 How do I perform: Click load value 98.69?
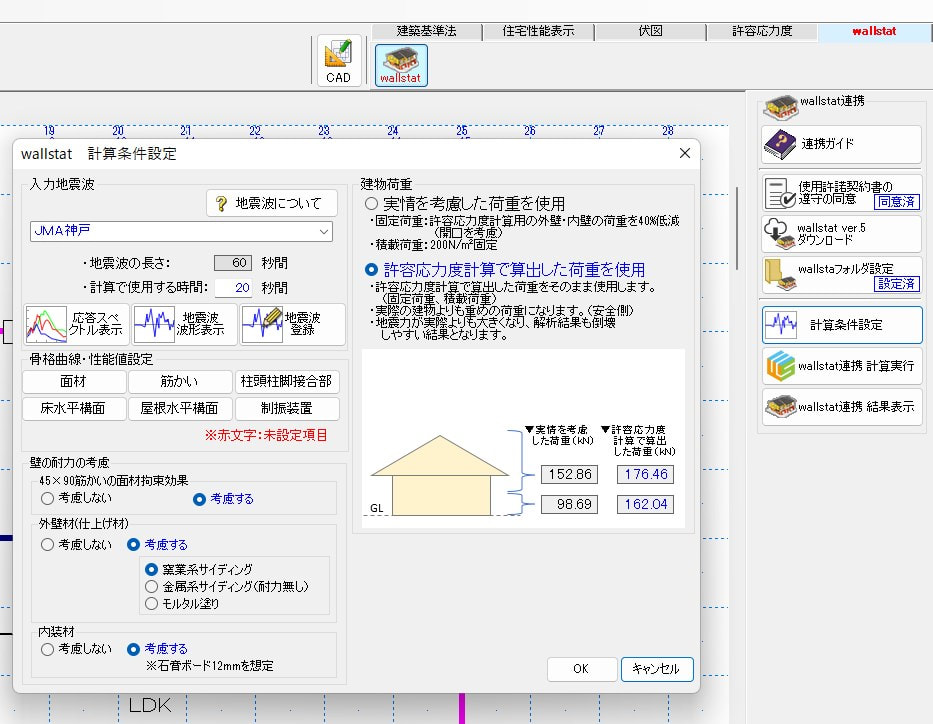click(569, 504)
